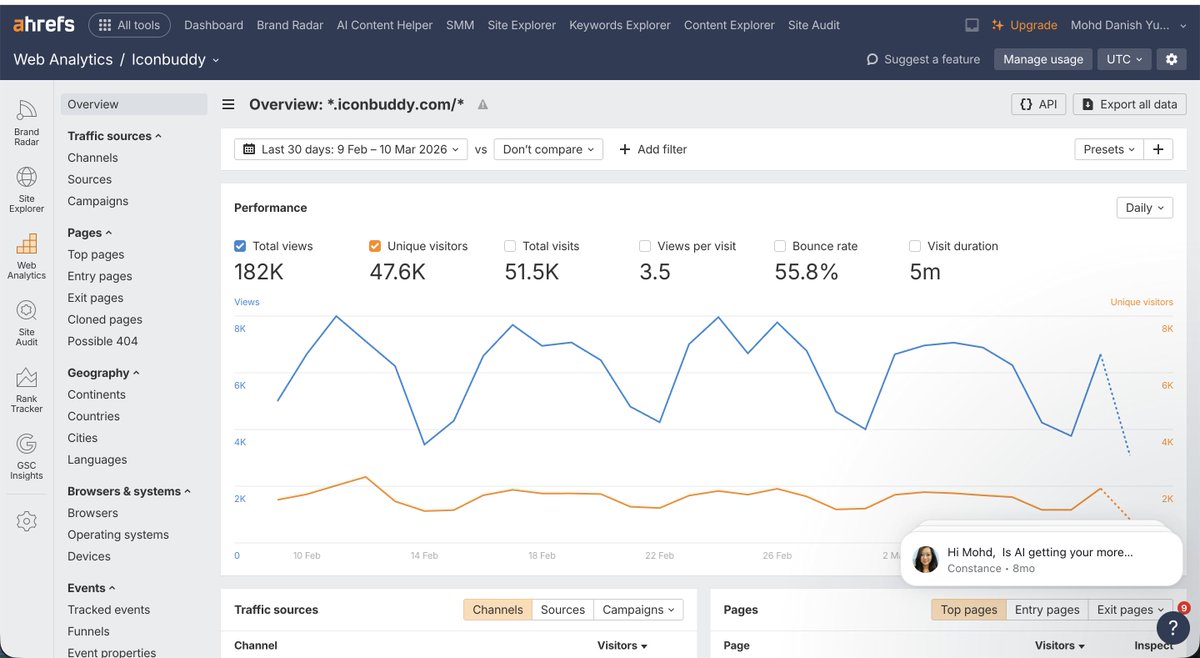Open Channels in left menu
The height and width of the screenshot is (658, 1200).
point(93,158)
